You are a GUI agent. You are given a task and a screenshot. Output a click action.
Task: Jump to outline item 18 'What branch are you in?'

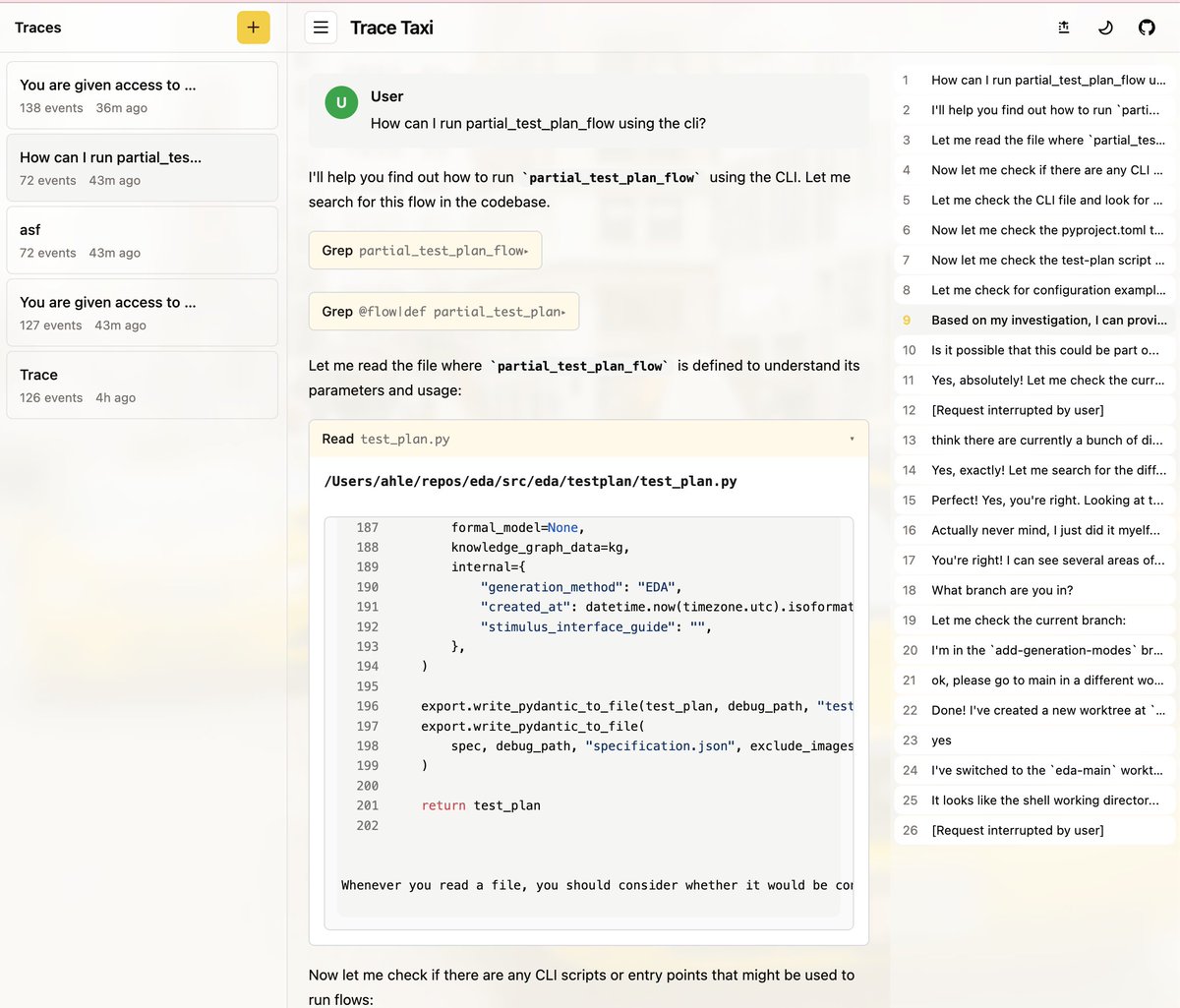[x=1034, y=590]
